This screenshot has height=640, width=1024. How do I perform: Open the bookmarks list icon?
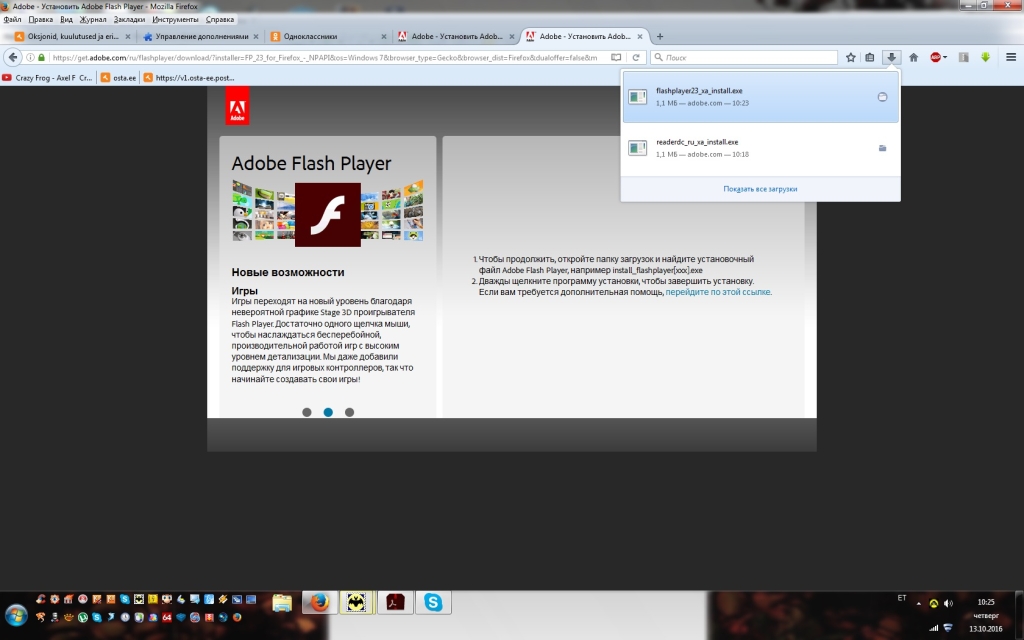(x=869, y=57)
